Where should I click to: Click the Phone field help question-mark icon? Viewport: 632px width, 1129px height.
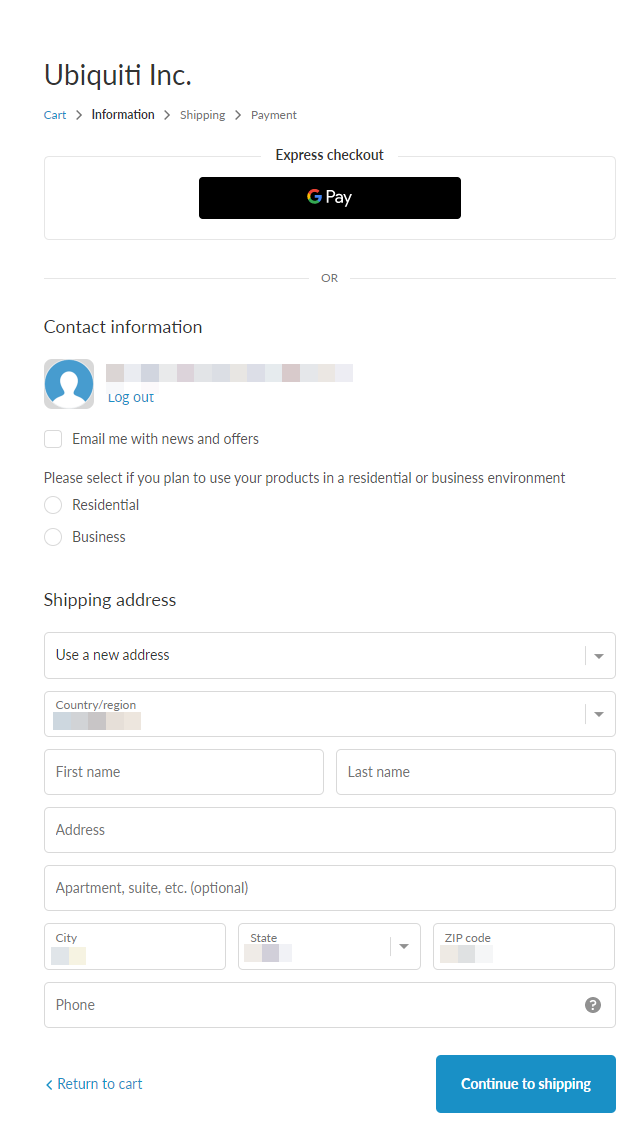coord(593,1005)
